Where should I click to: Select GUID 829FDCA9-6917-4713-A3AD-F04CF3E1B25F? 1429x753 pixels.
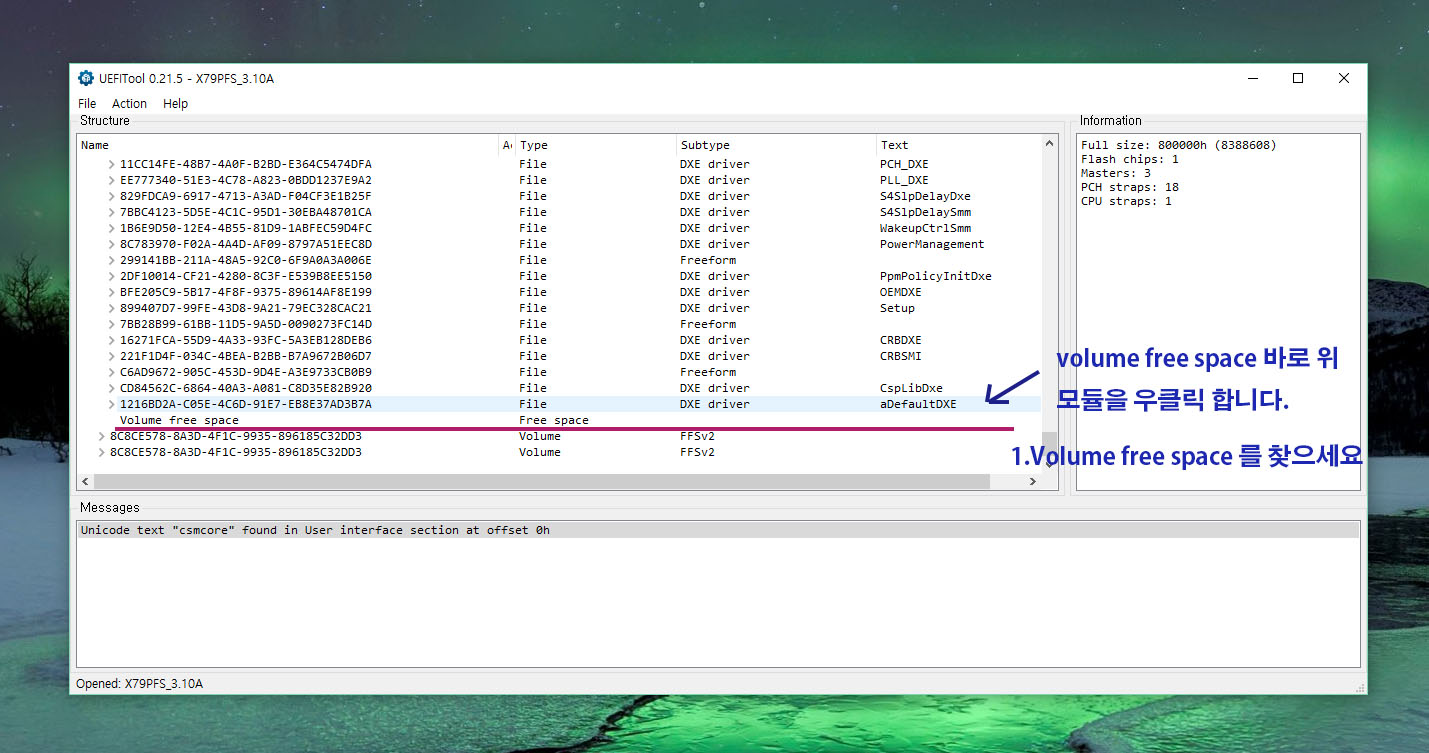click(246, 196)
